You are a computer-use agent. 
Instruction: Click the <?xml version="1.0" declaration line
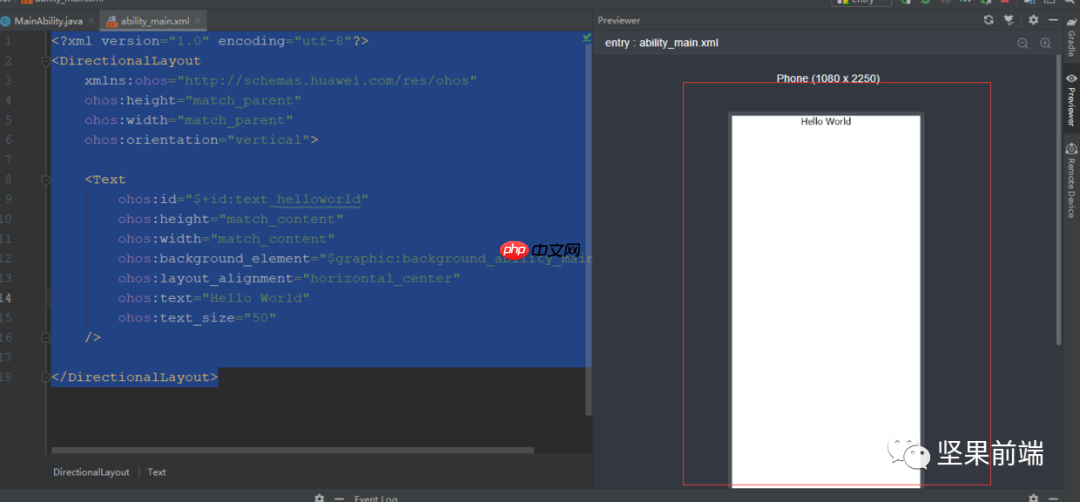210,41
